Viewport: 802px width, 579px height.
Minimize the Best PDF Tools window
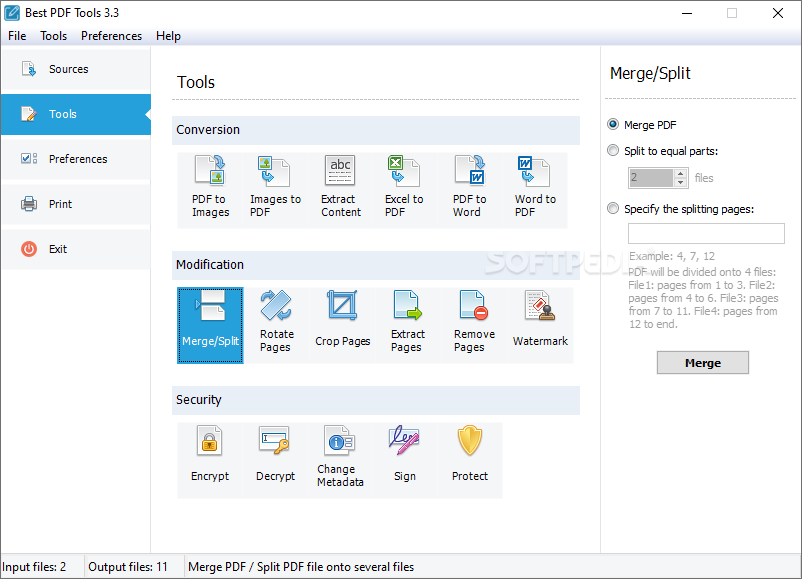pyautogui.click(x=687, y=13)
